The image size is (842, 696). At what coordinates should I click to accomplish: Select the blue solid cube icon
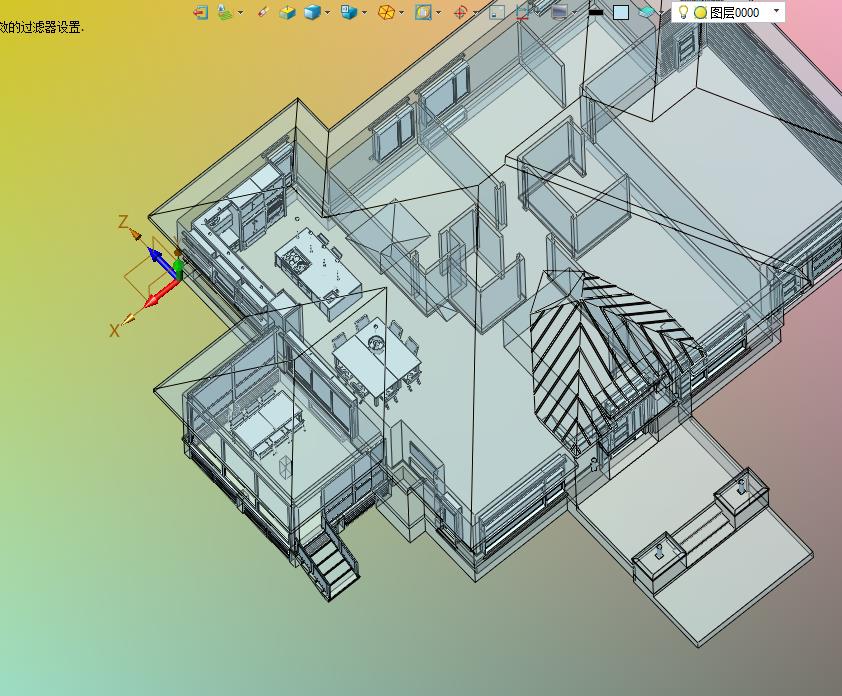point(312,12)
